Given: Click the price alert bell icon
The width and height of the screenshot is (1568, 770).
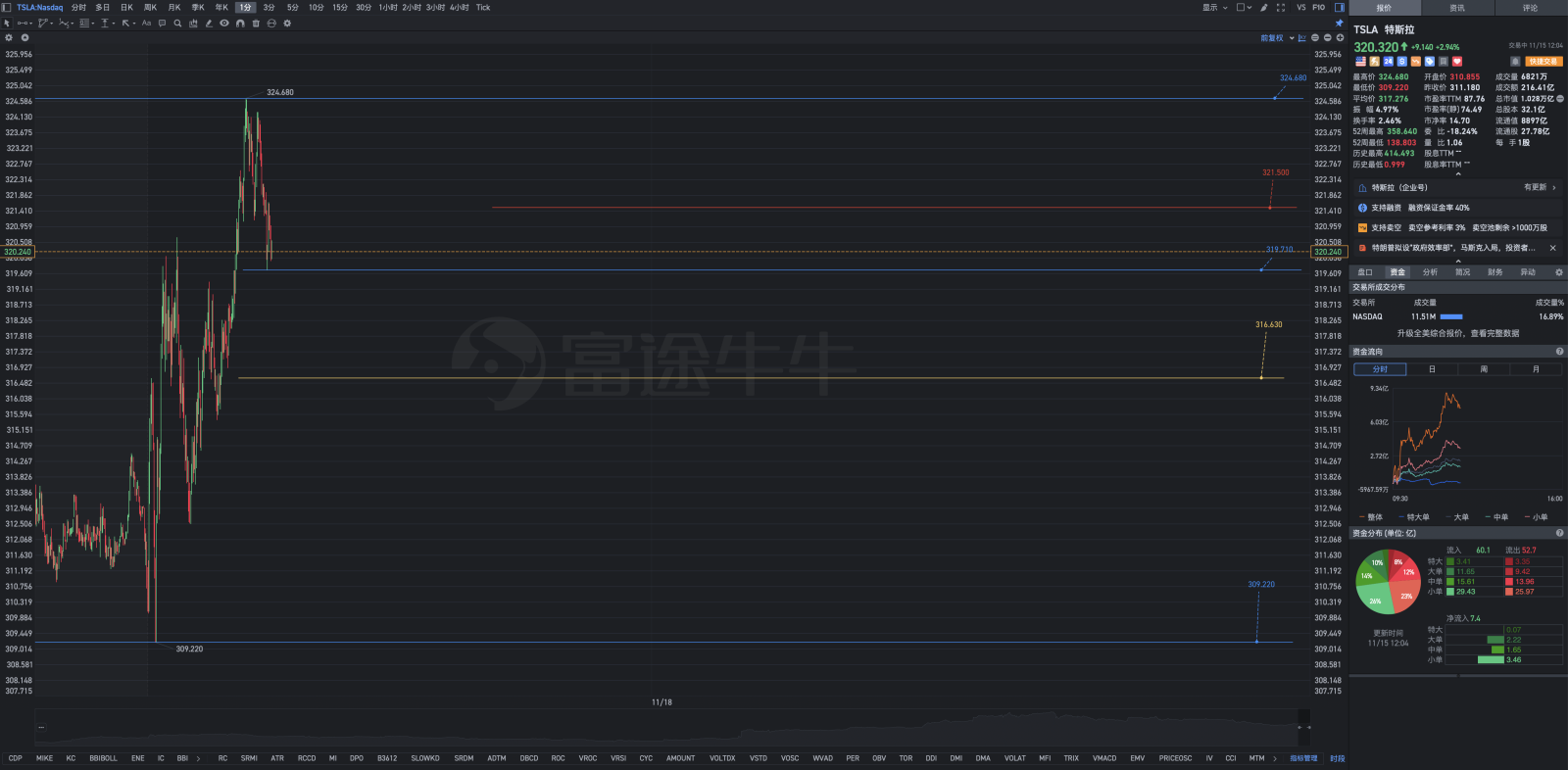Looking at the screenshot, I should coord(1515,61).
